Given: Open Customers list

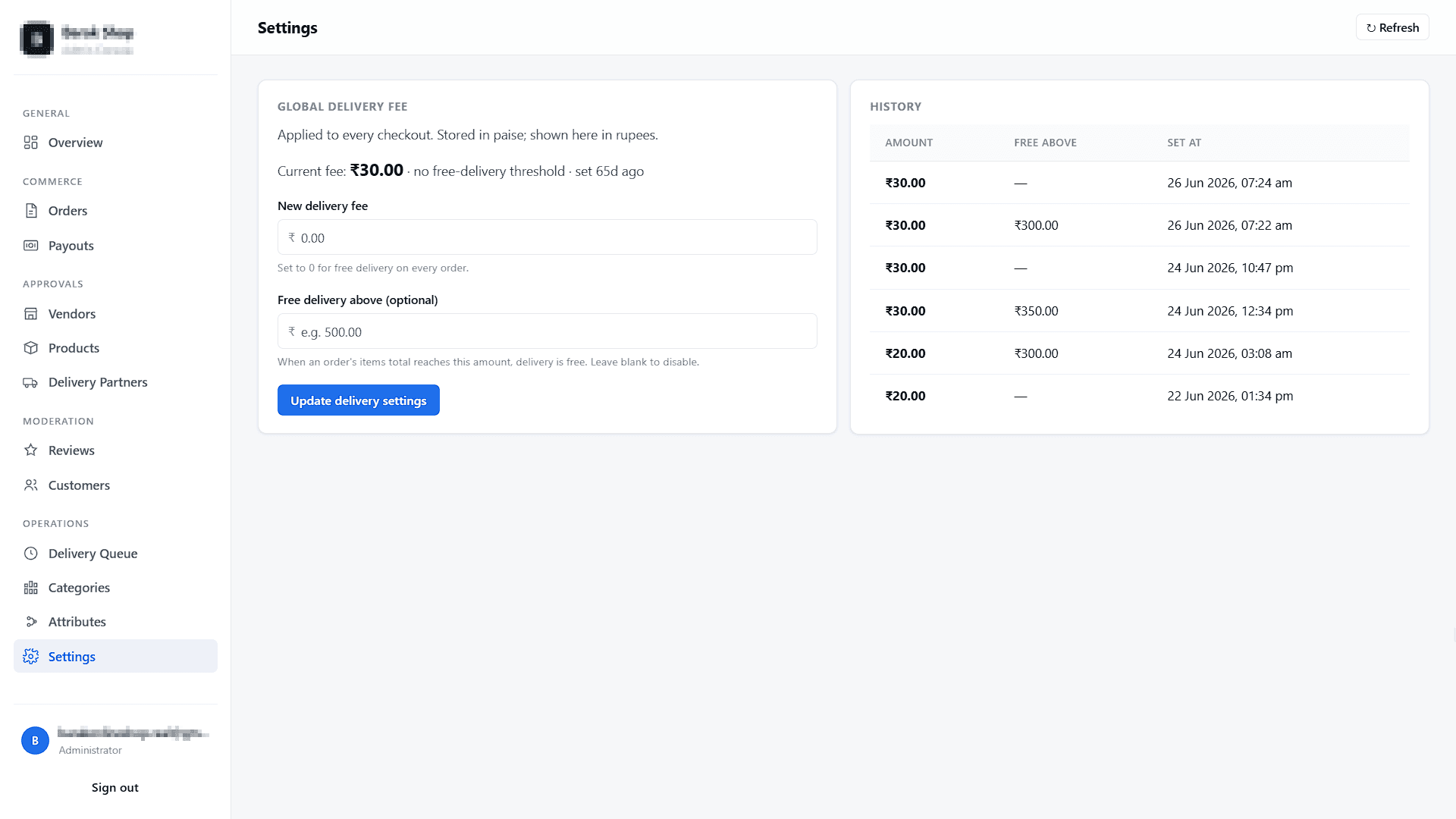Looking at the screenshot, I should [x=115, y=485].
